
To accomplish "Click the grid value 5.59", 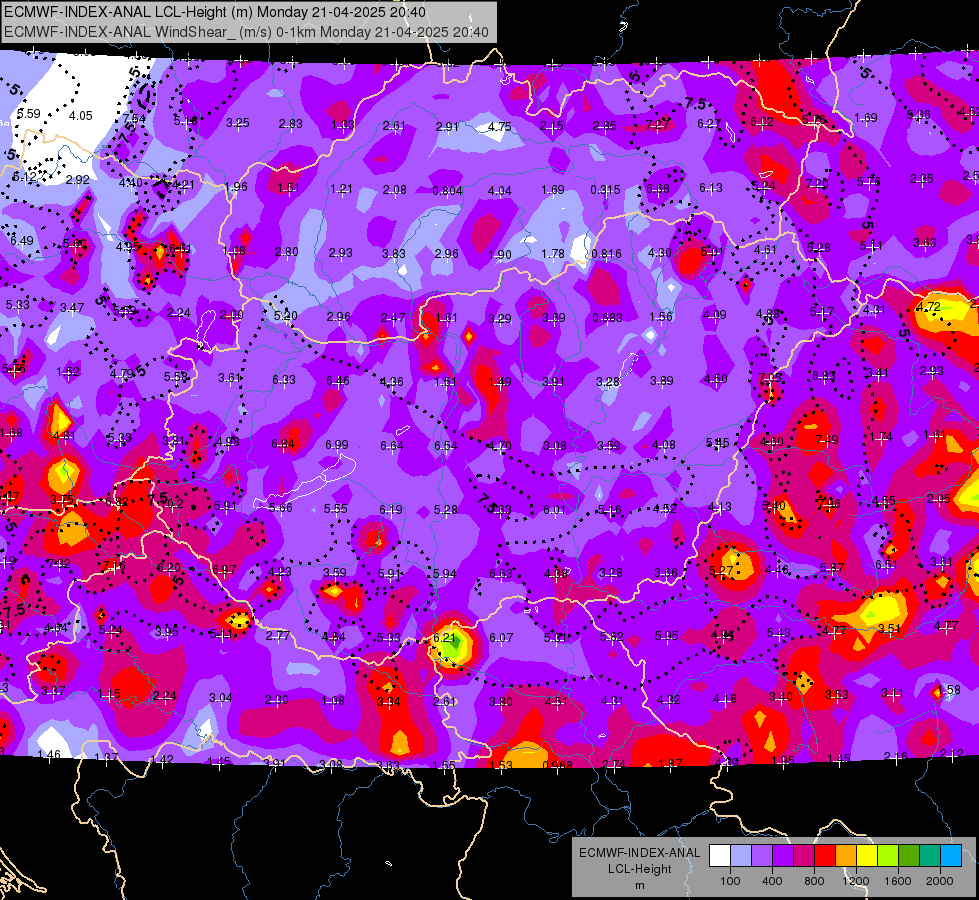I will (29, 114).
